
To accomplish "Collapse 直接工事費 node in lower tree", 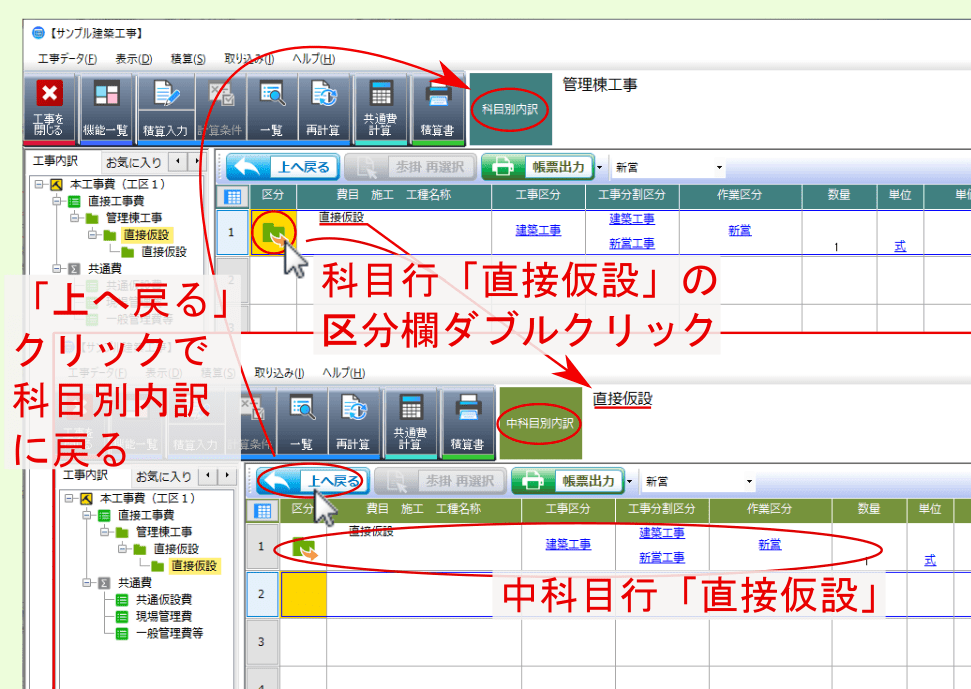I will pos(87,514).
